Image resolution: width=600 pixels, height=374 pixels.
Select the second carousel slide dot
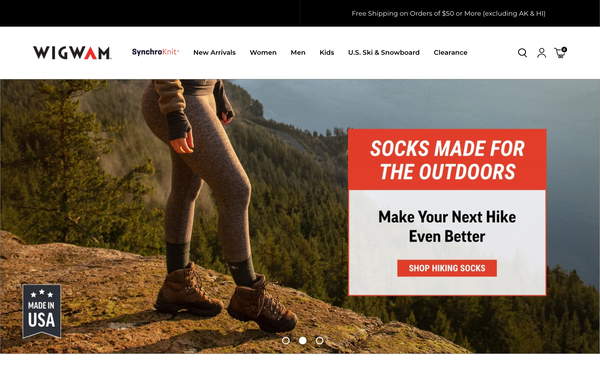coord(303,340)
